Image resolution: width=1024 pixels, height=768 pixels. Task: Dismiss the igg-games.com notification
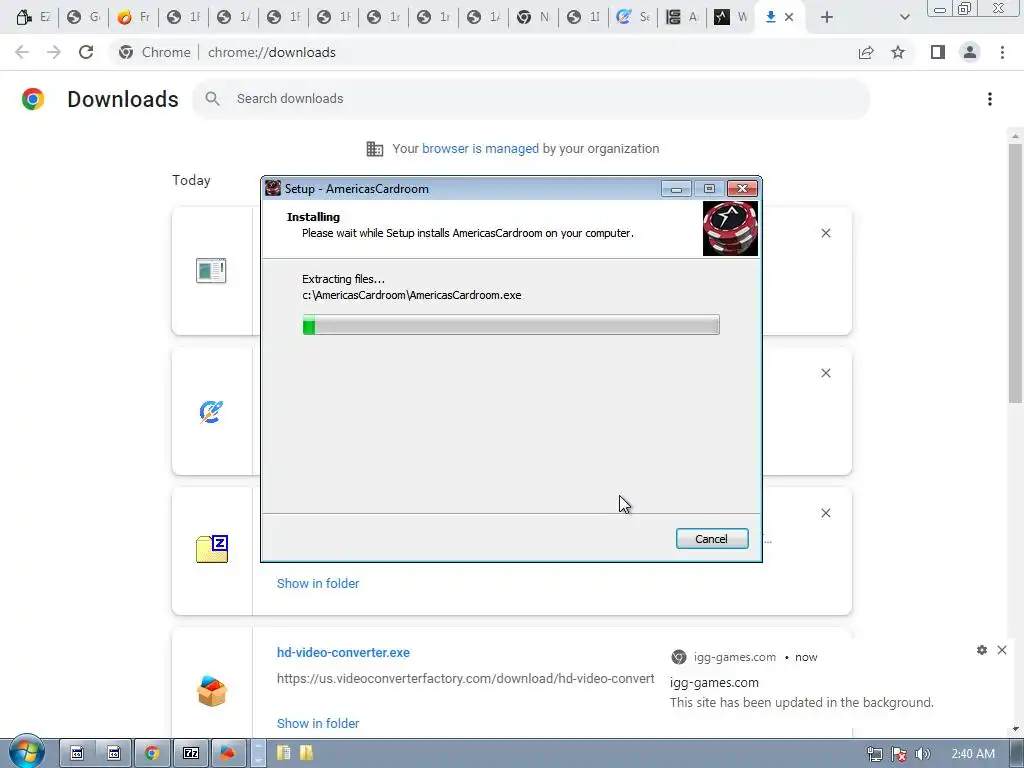coord(1002,650)
